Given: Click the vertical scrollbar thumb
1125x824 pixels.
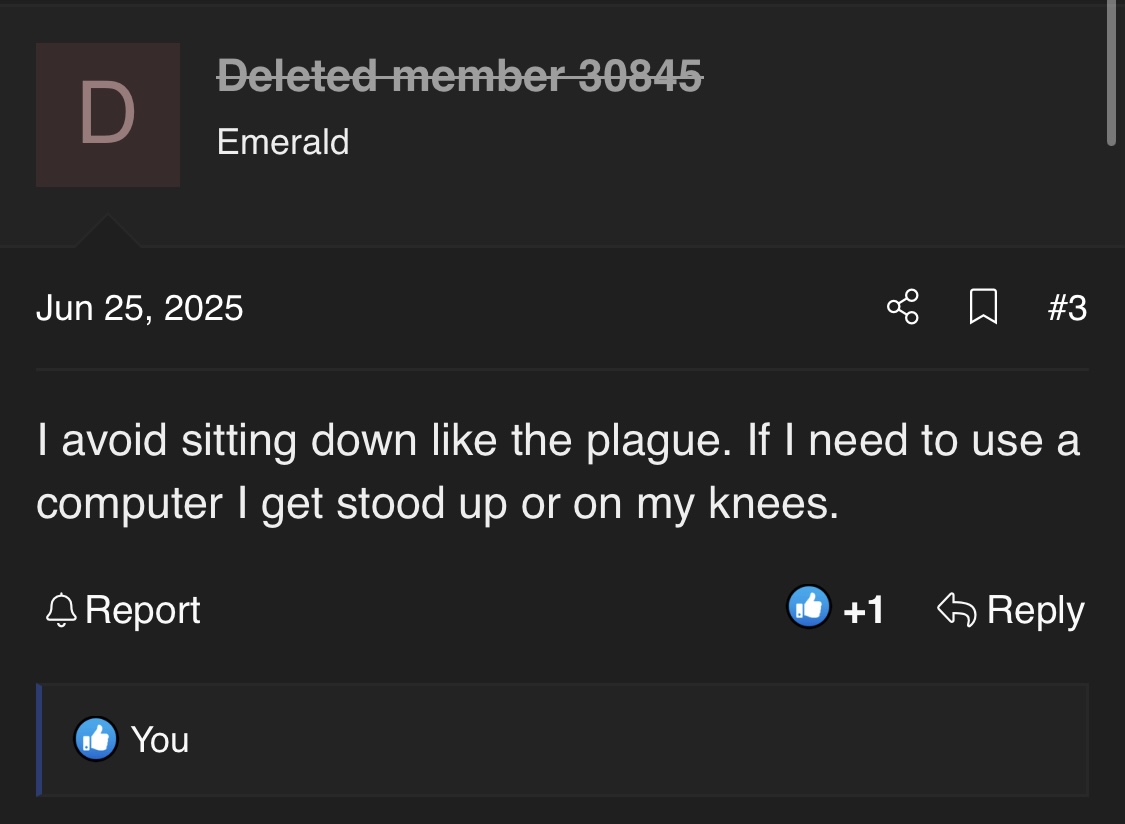Looking at the screenshot, I should (1111, 75).
